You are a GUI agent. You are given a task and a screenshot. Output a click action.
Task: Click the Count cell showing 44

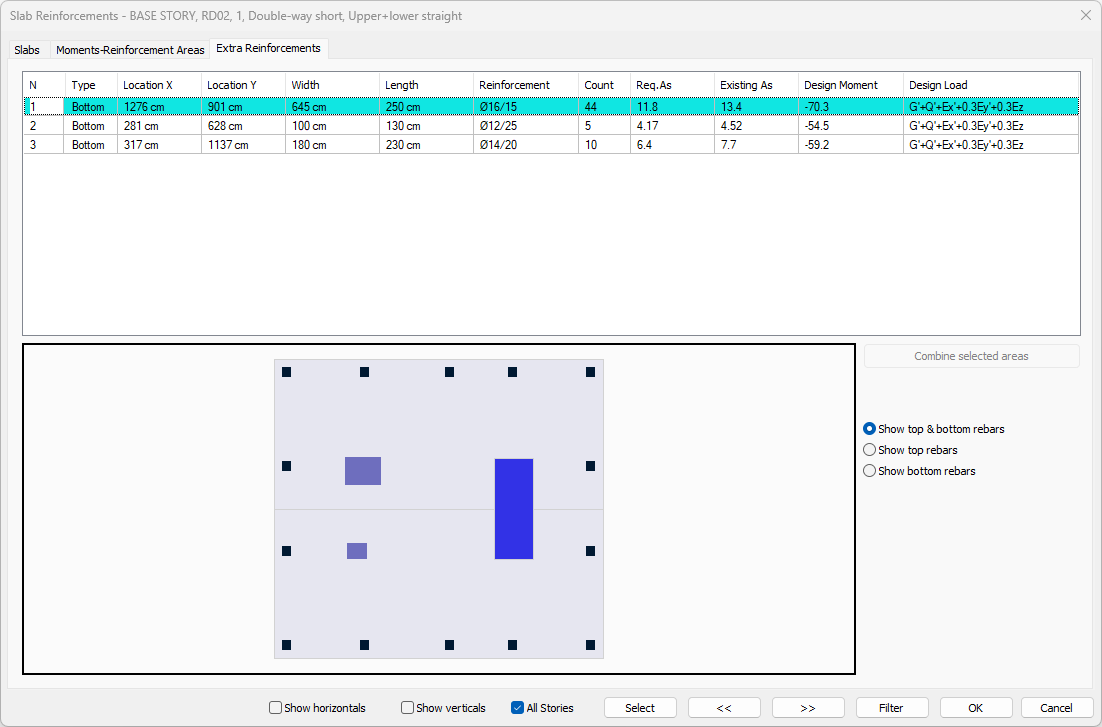[604, 107]
